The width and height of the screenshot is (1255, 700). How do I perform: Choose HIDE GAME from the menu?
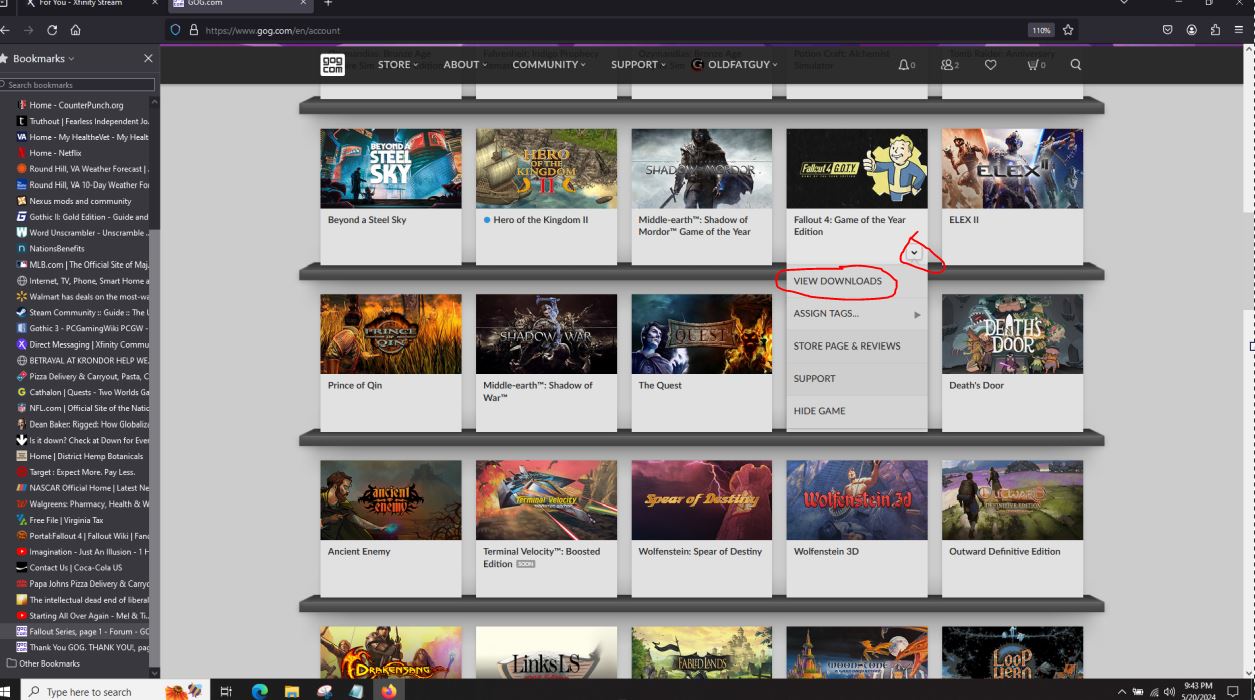pos(857,411)
